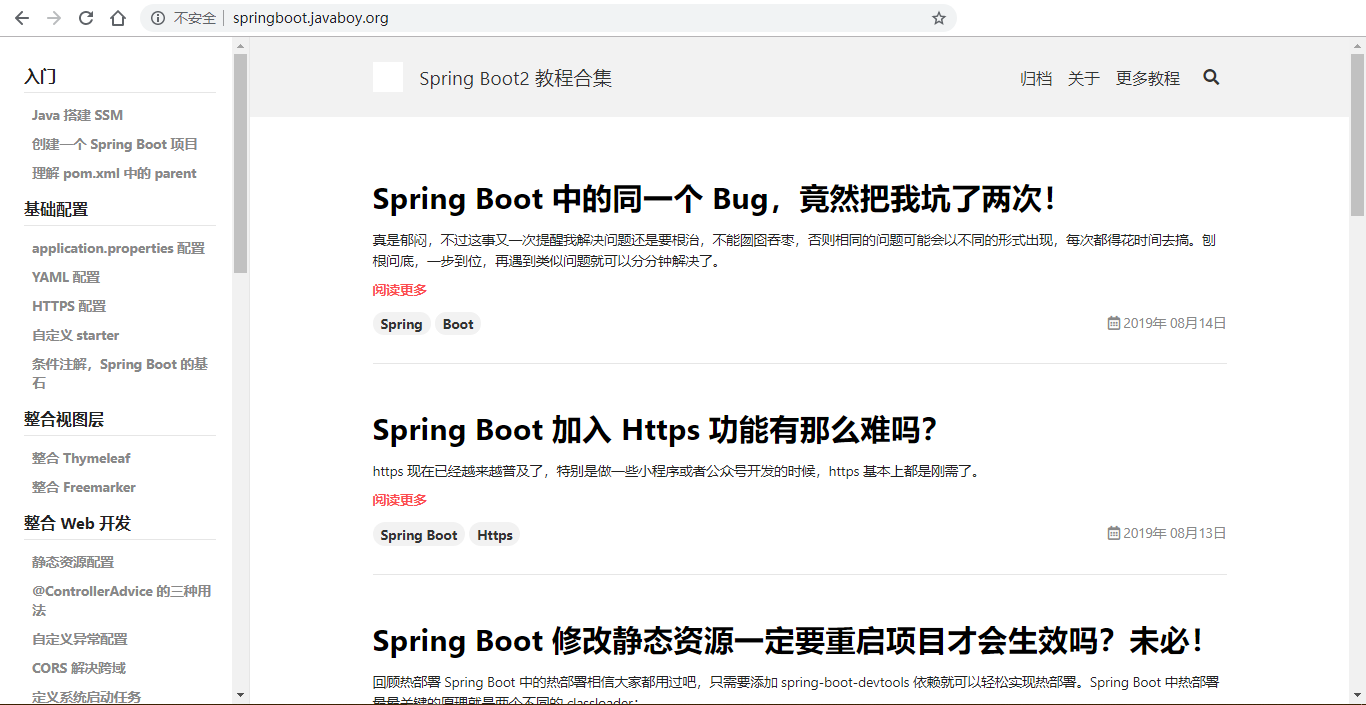Select the Https tag
Viewport: 1366px width, 705px height.
[495, 535]
